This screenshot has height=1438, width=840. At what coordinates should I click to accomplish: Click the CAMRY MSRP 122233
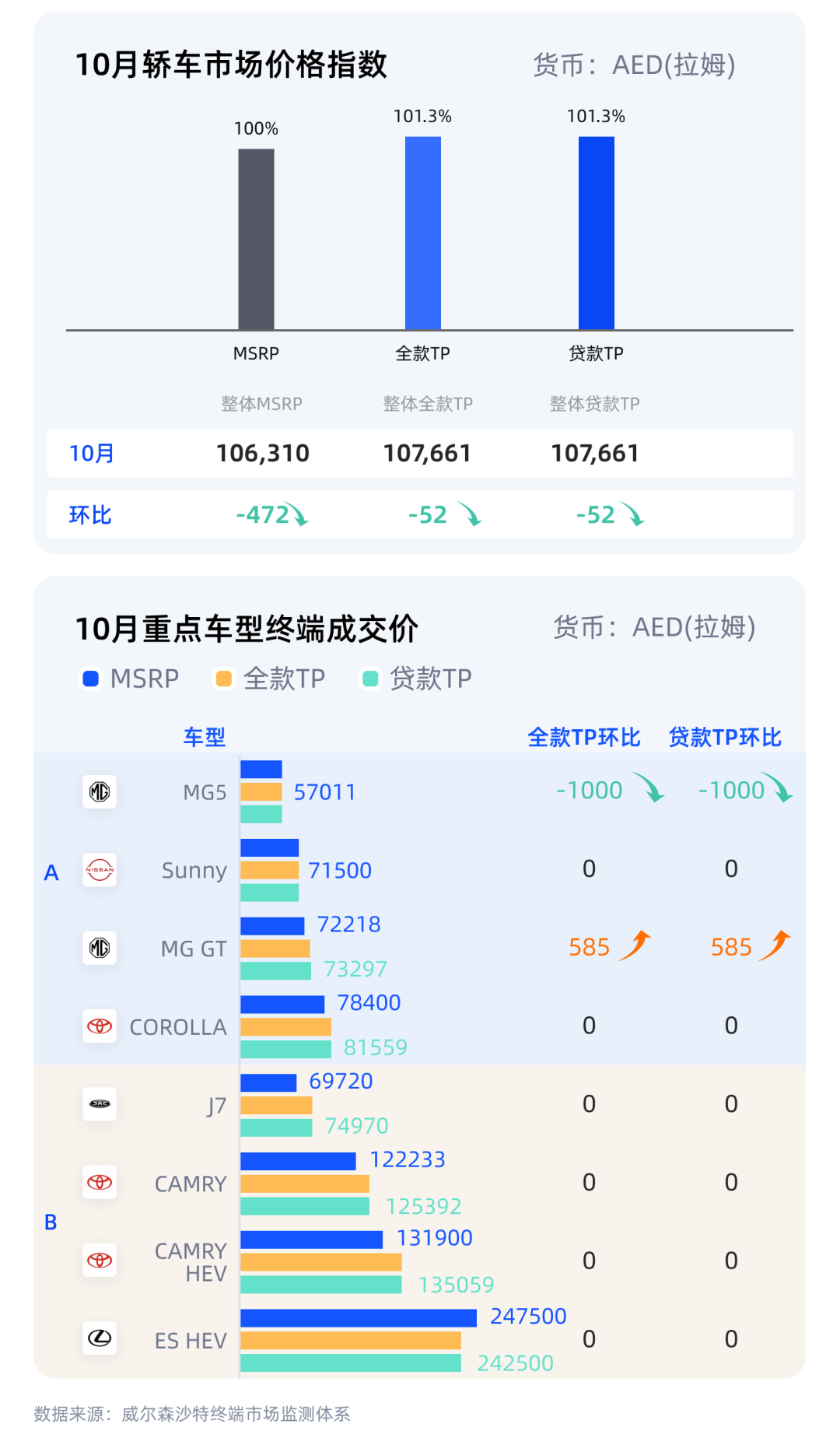click(408, 1159)
